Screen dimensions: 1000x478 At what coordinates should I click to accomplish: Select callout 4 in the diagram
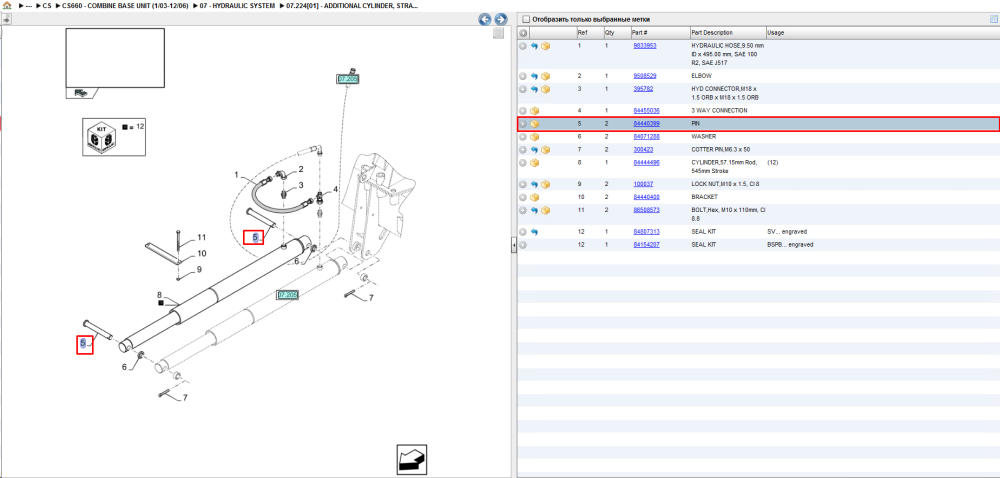336,189
